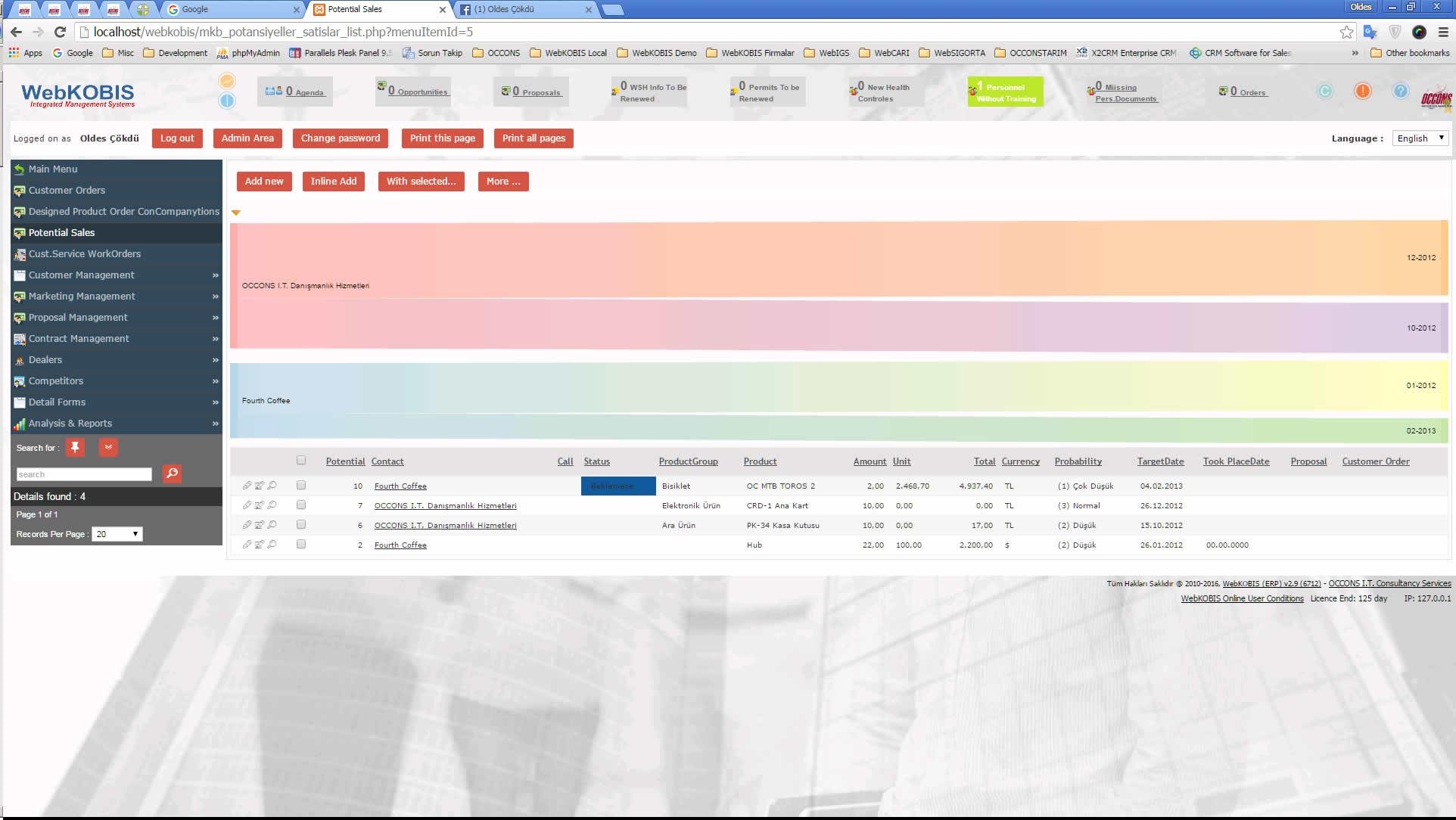
Task: Open Marketing Management sidebar menu item
Action: coord(82,297)
